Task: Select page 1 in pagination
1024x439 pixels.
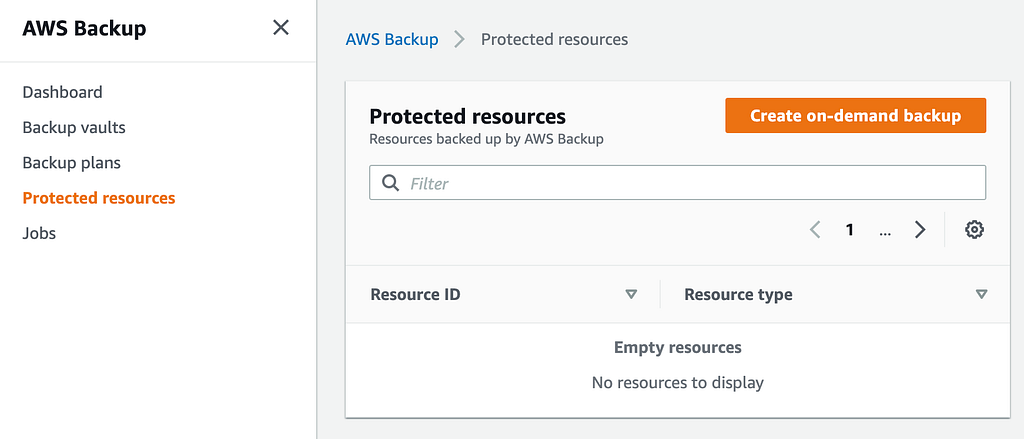Action: (x=850, y=229)
